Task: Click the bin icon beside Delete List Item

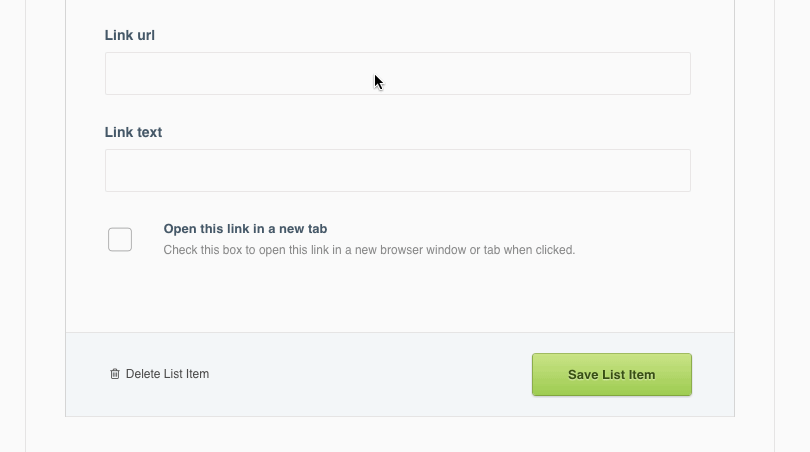Action: [x=115, y=374]
